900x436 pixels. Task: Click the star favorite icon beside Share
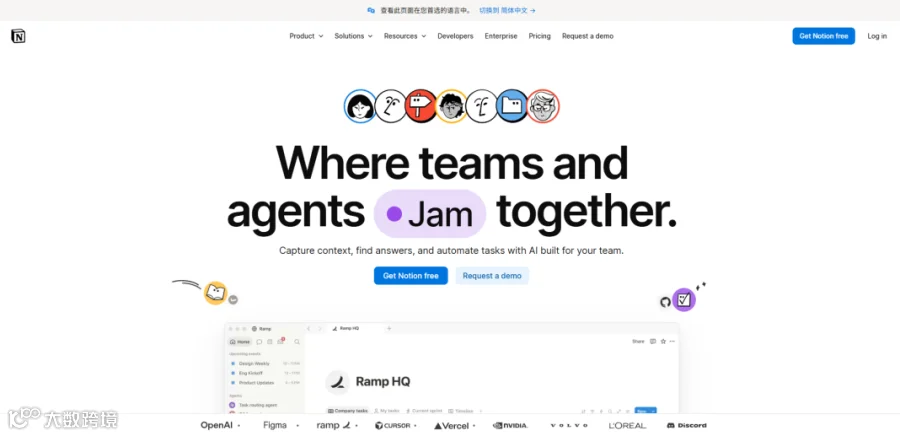pyautogui.click(x=663, y=341)
